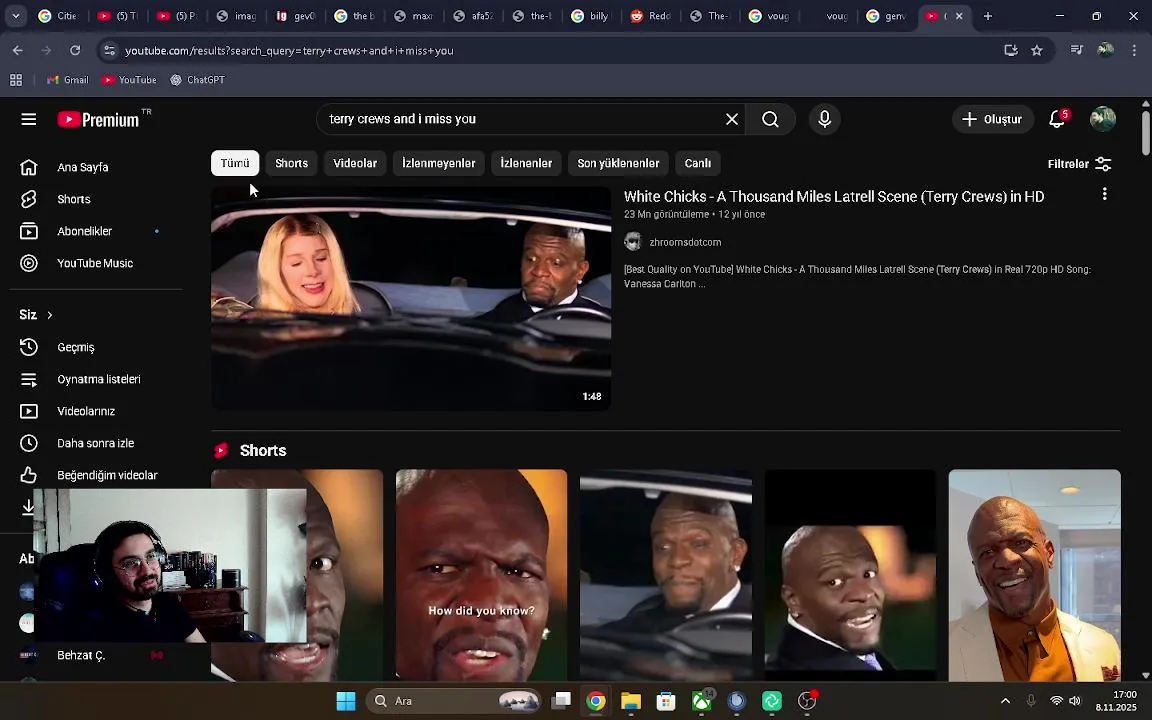
Task: Select the Son yüklenenler filter chip
Action: tap(618, 163)
